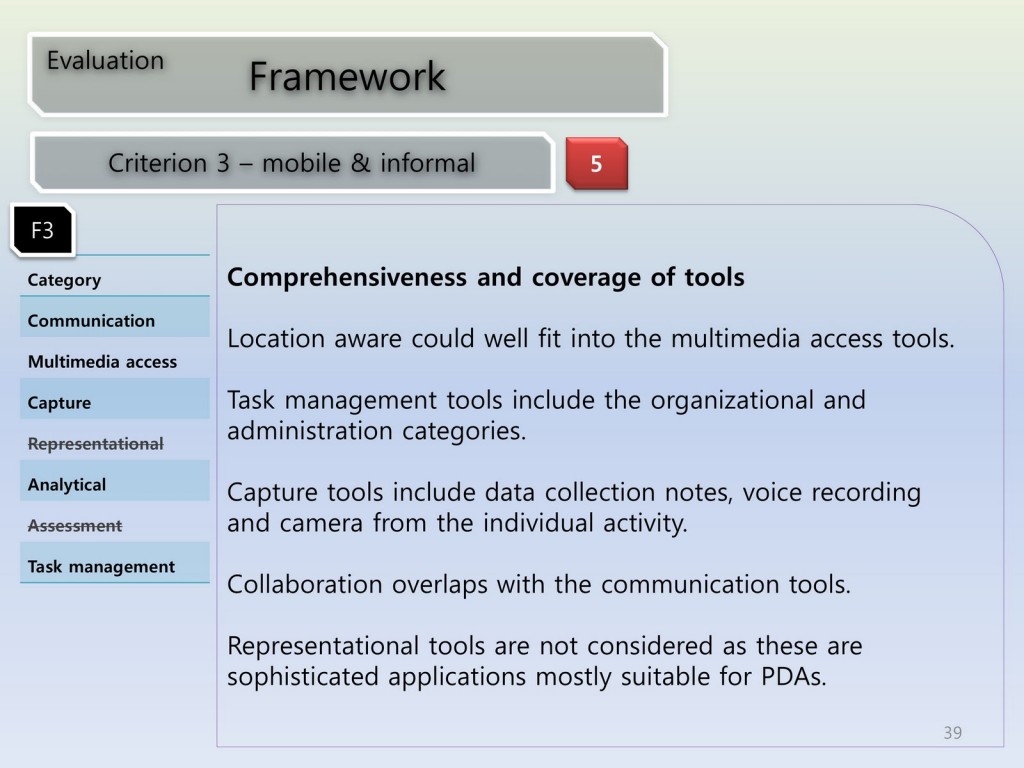
Task: Click the Framework title banner
Action: pos(347,75)
